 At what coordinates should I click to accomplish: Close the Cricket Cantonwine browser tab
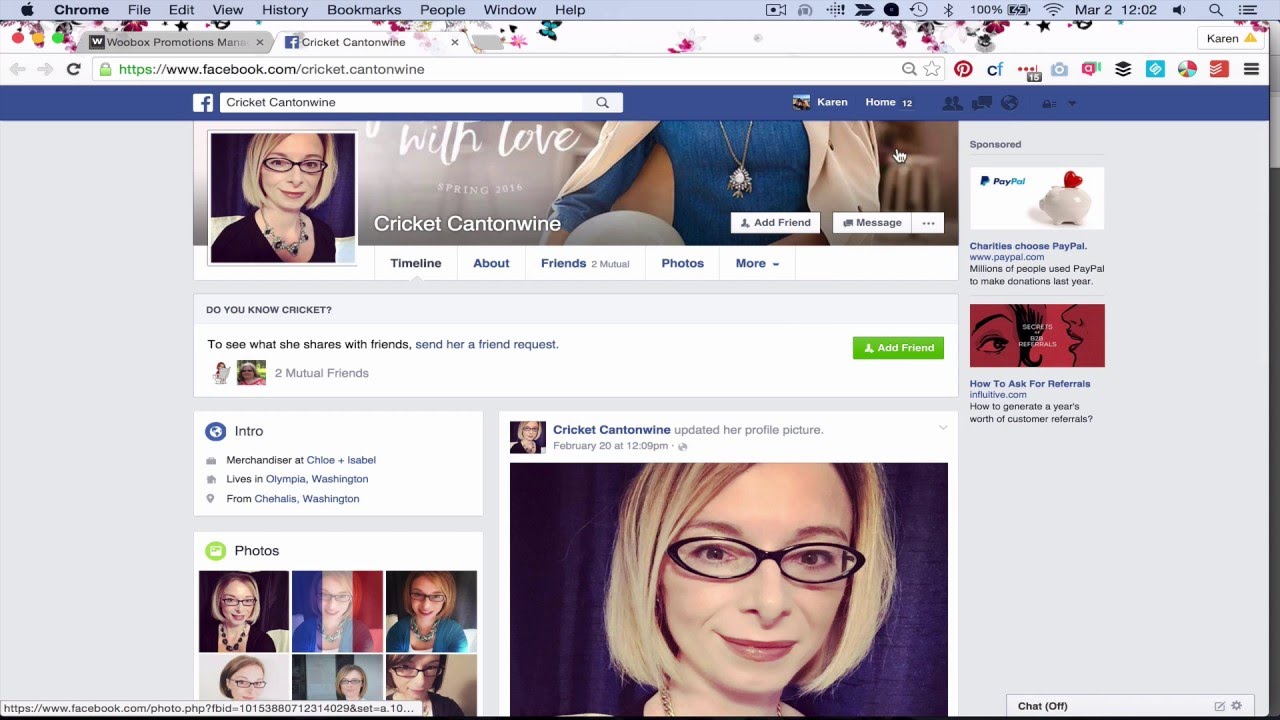click(455, 42)
